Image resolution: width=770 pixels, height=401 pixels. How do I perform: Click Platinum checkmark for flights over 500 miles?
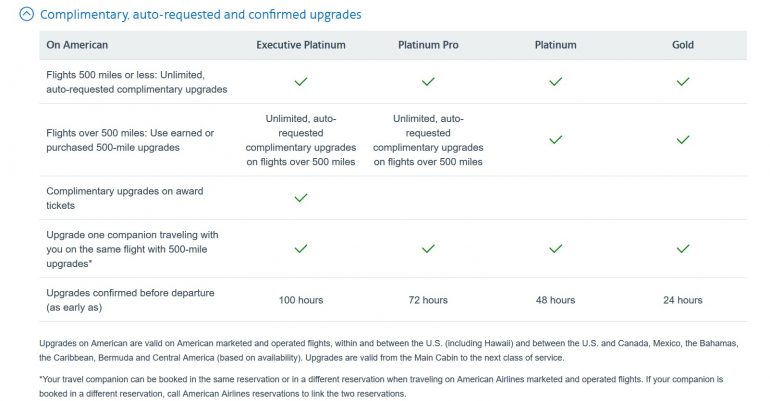tap(555, 140)
